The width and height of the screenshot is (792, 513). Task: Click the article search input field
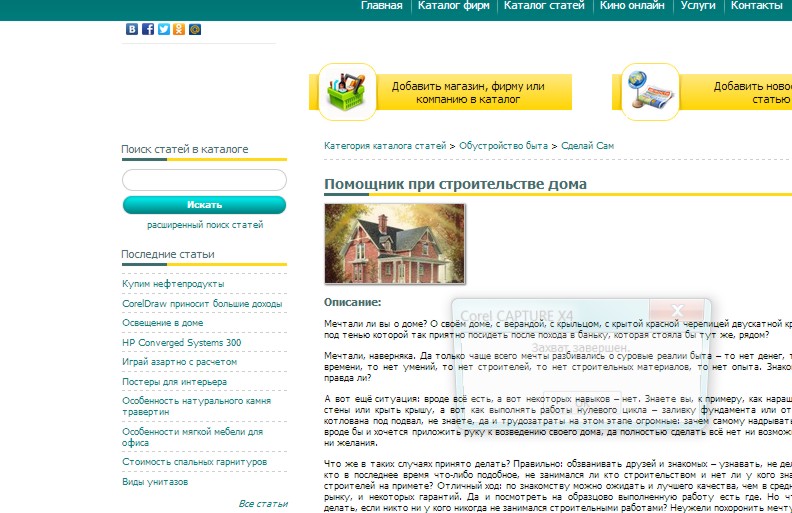coord(204,180)
